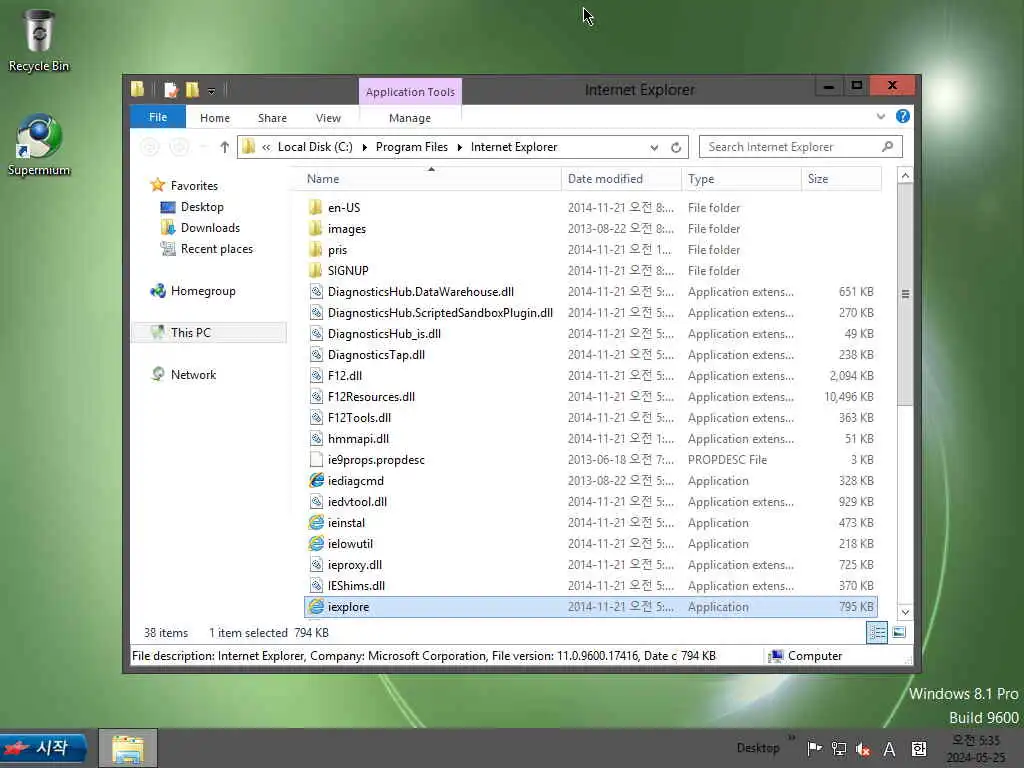The width and height of the screenshot is (1024, 768).
Task: Select the iediagcmd application icon
Action: click(x=316, y=481)
